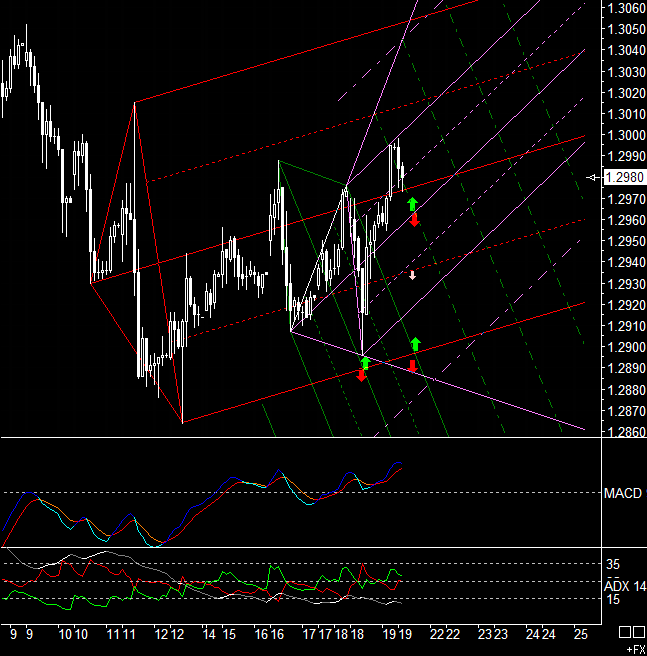Click the 1.3020 price axis label

pos(626,93)
